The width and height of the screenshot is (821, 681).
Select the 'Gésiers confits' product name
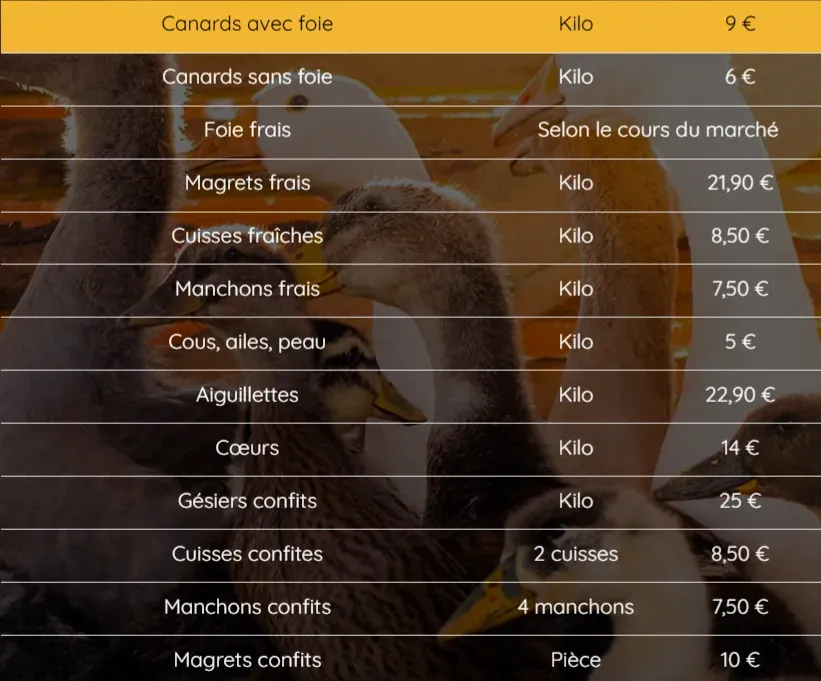(x=247, y=501)
